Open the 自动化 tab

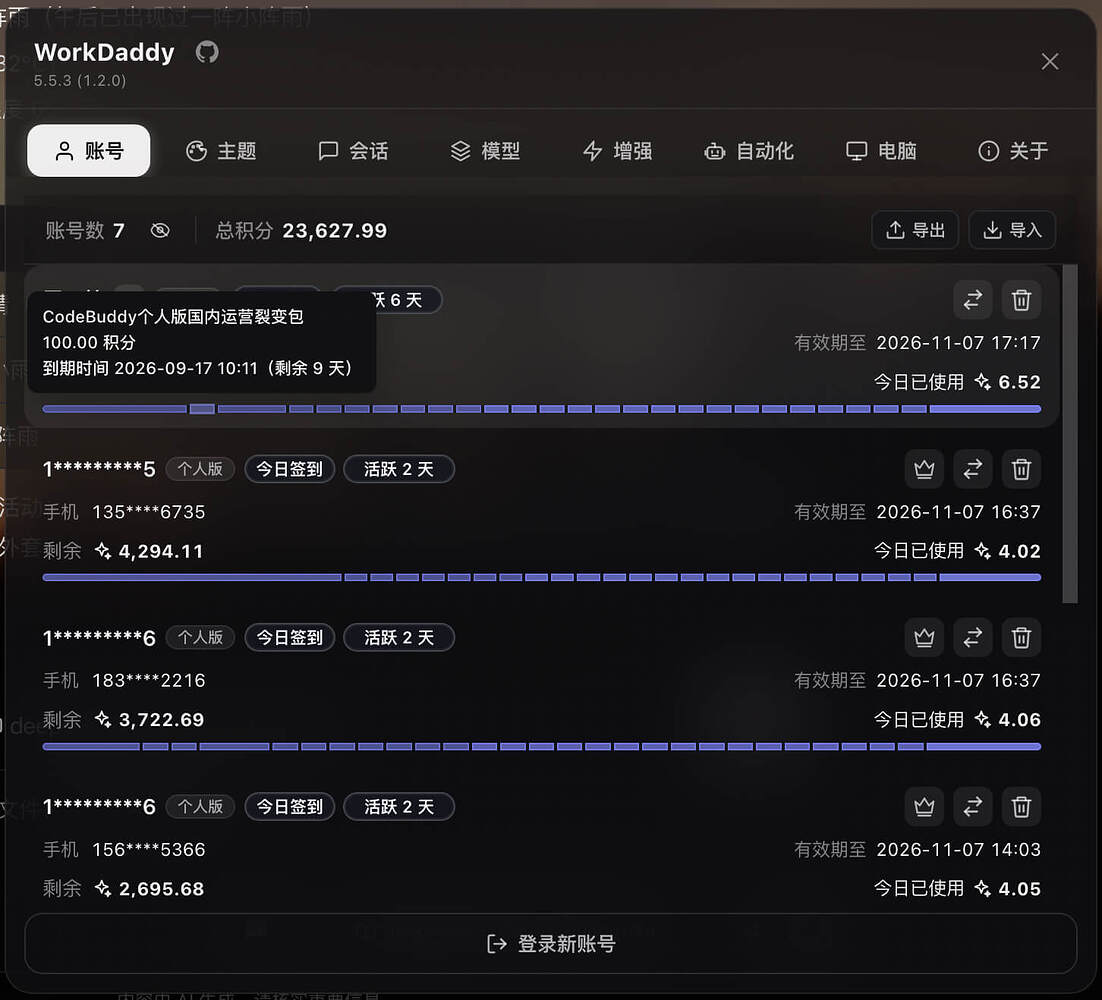point(749,151)
